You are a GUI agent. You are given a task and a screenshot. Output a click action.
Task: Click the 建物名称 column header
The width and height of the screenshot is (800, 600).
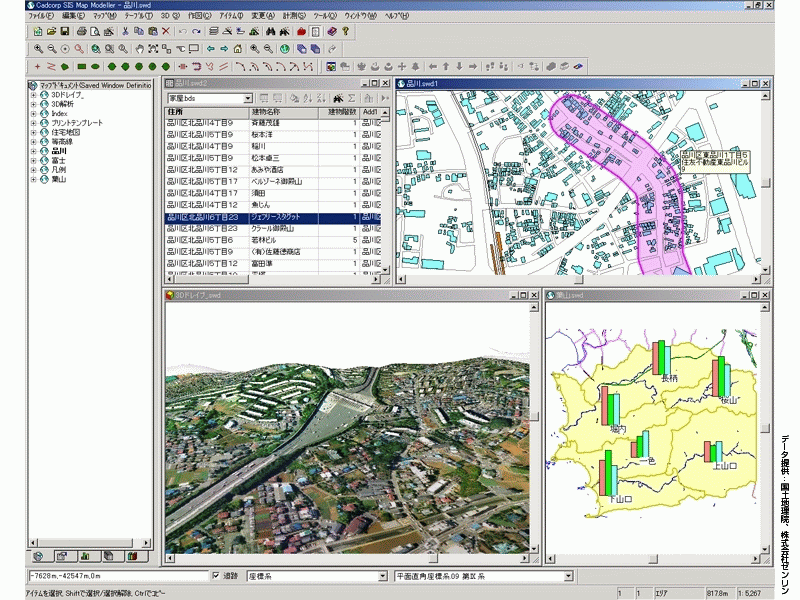click(x=267, y=112)
